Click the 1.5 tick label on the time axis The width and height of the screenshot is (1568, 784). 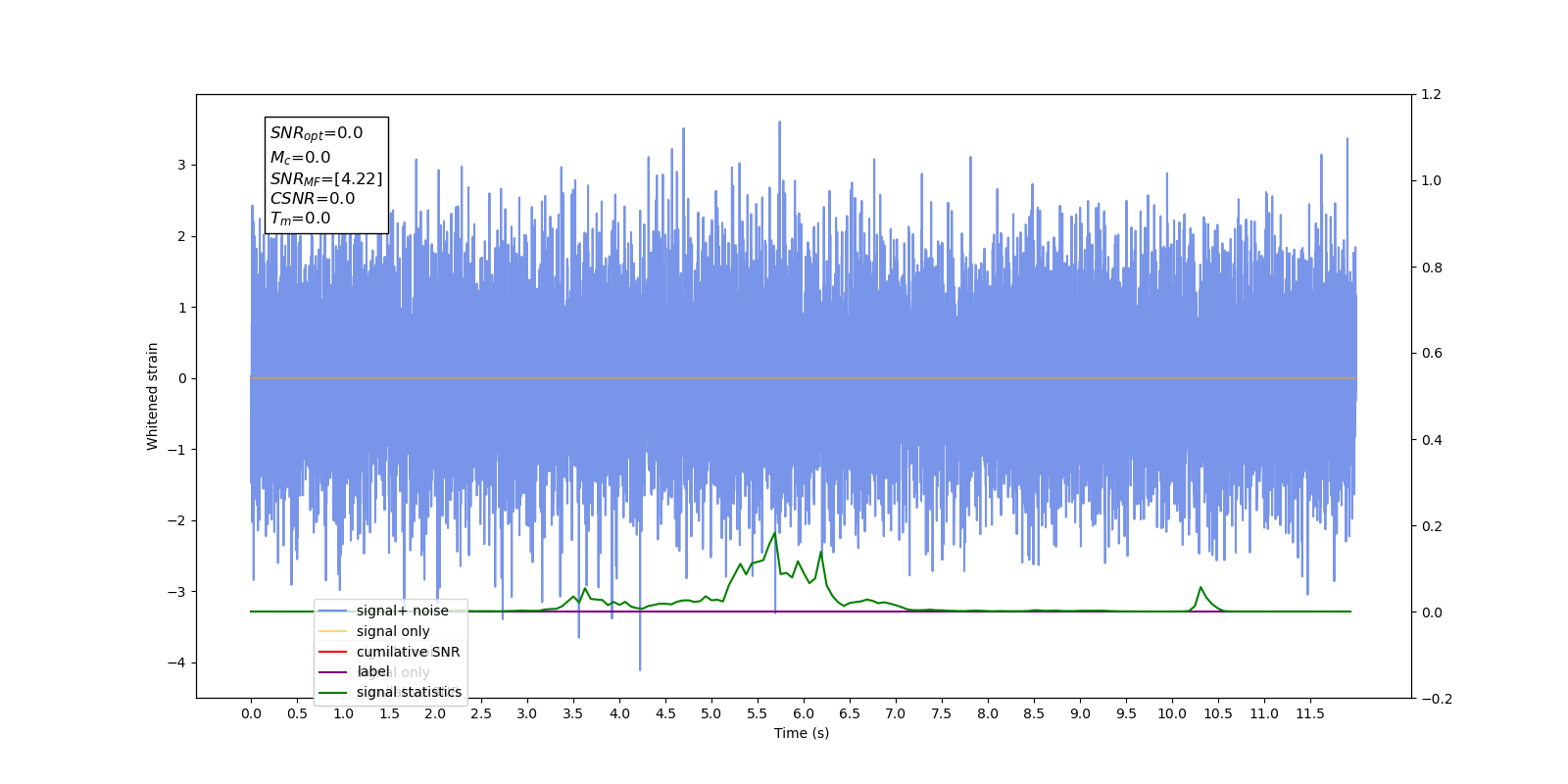point(389,713)
